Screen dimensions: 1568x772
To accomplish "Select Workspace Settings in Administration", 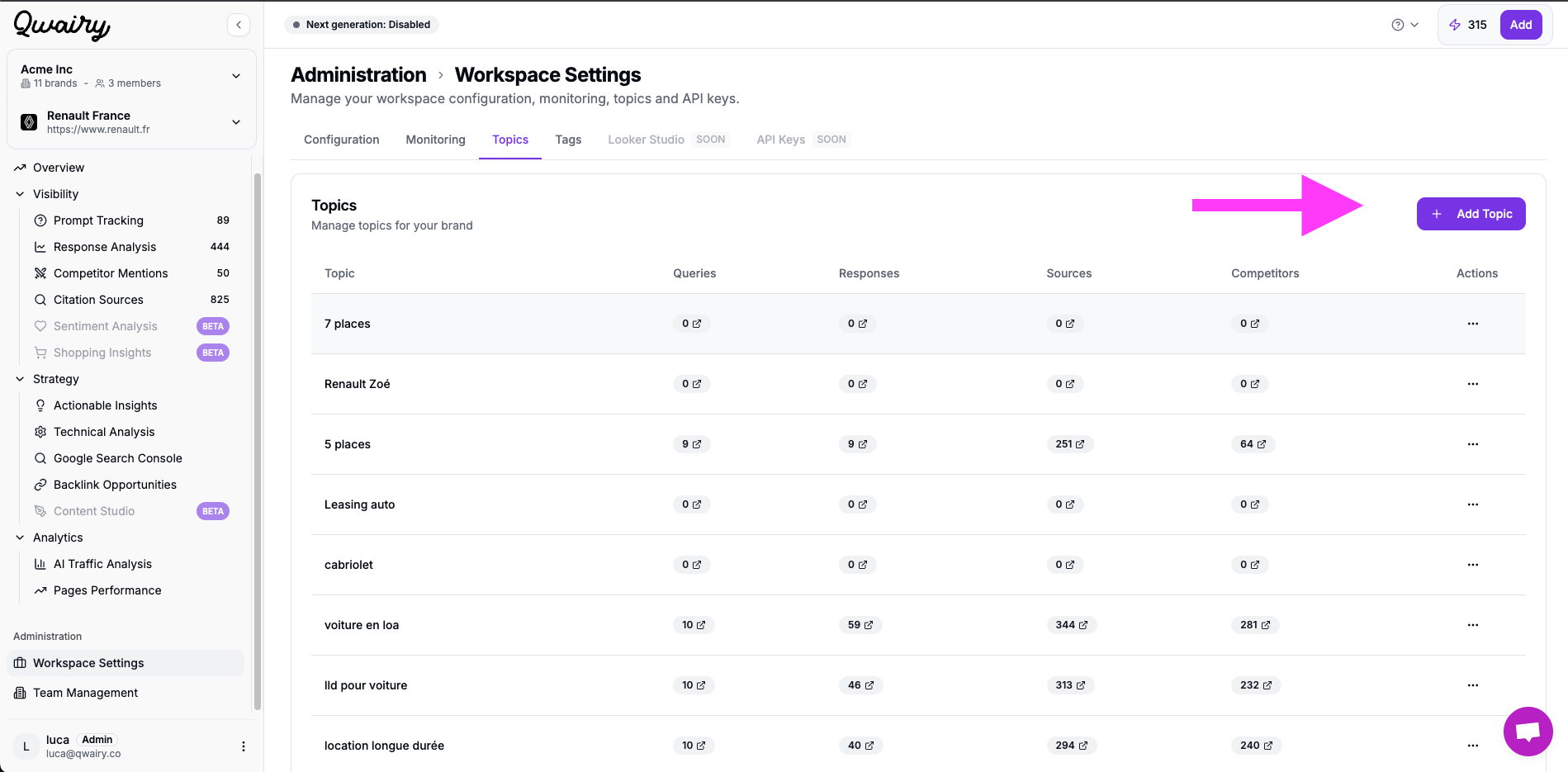I will point(126,663).
